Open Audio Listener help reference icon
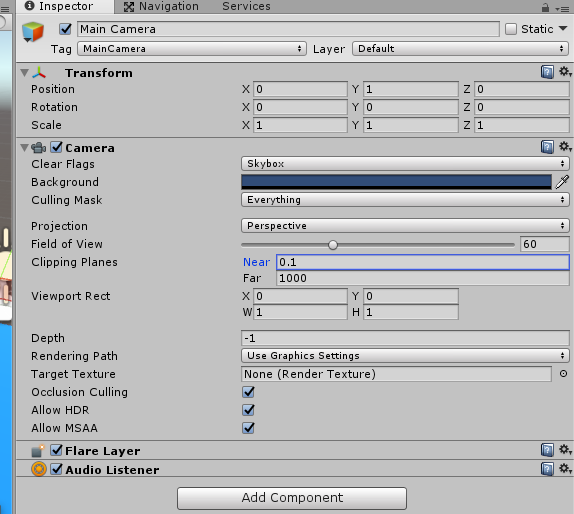The image size is (574, 514). pos(547,469)
